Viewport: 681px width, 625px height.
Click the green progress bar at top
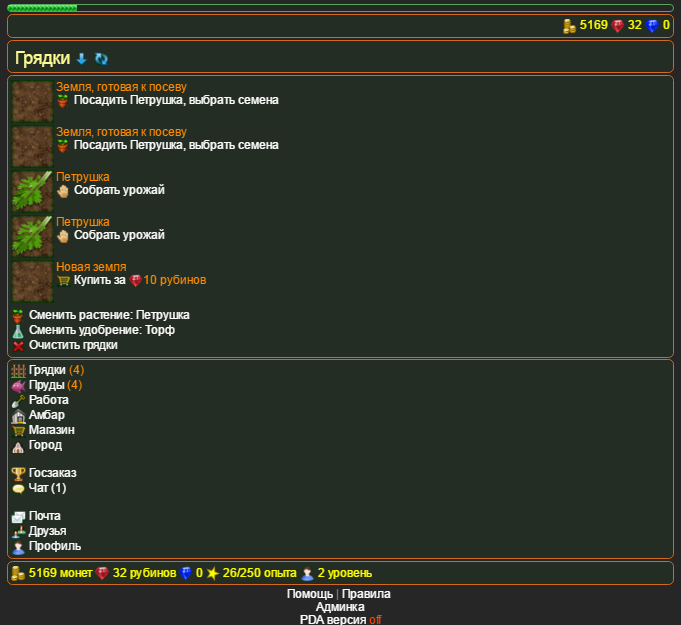click(x=340, y=8)
